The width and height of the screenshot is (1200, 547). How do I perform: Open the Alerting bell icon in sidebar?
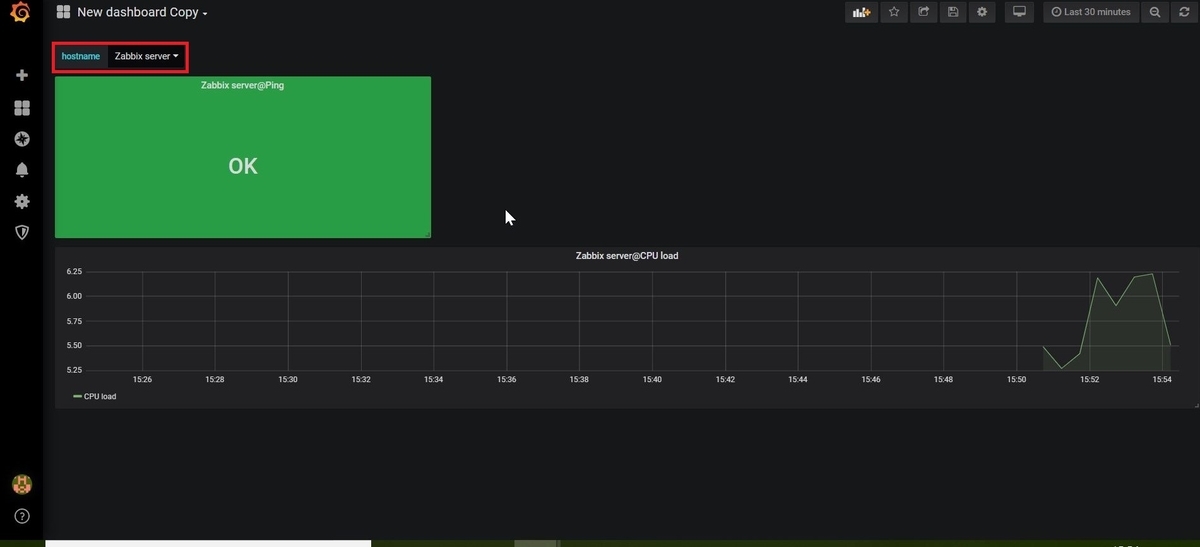[x=22, y=170]
